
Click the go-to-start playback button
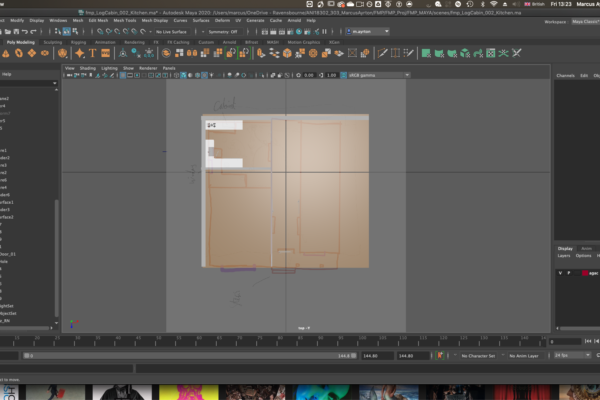pyautogui.click(x=588, y=341)
